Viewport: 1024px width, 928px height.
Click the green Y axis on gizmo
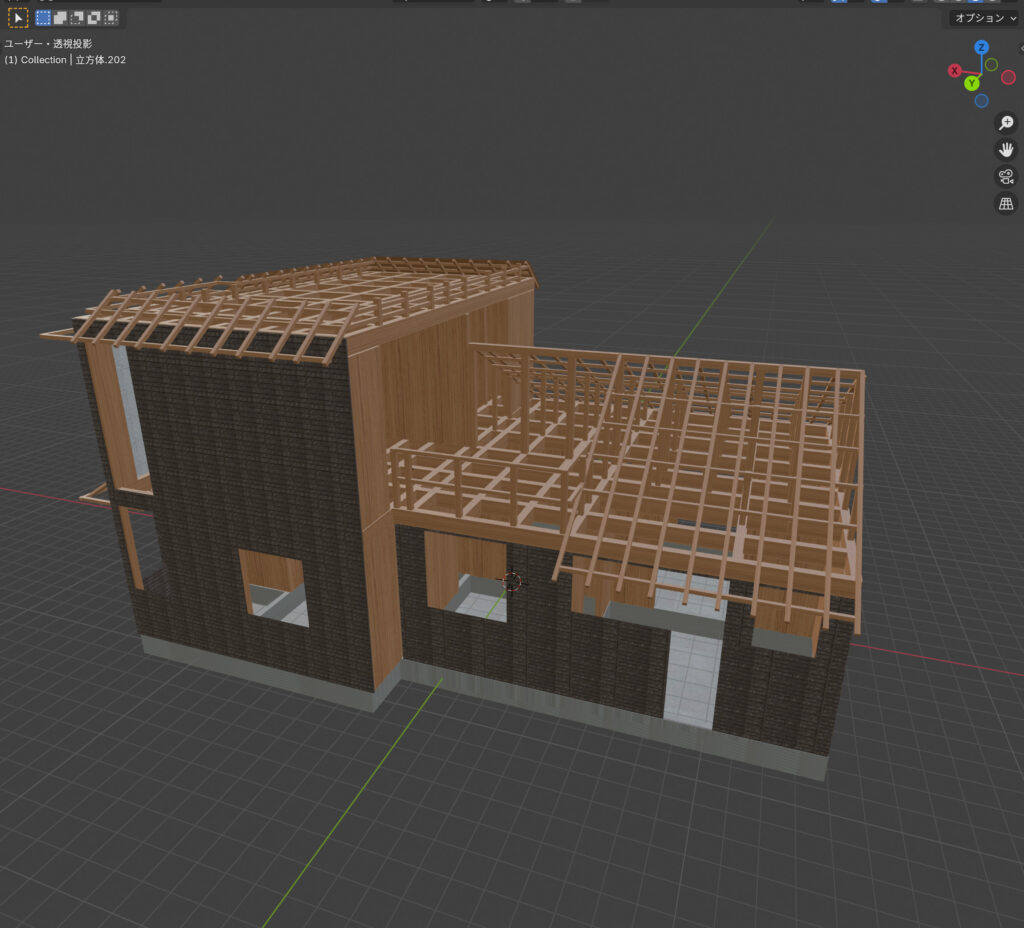(x=971, y=84)
